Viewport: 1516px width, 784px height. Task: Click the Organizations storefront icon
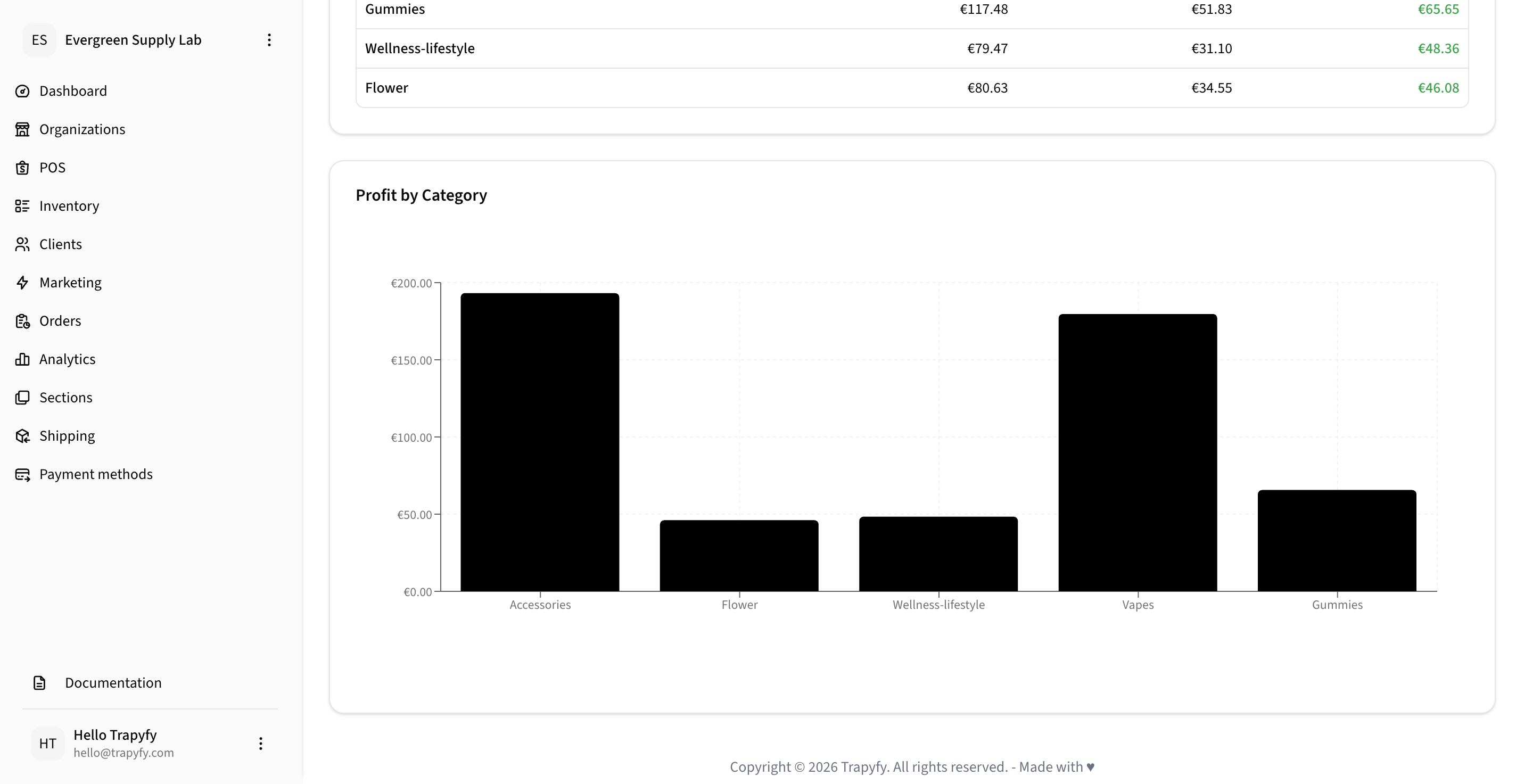coord(22,129)
